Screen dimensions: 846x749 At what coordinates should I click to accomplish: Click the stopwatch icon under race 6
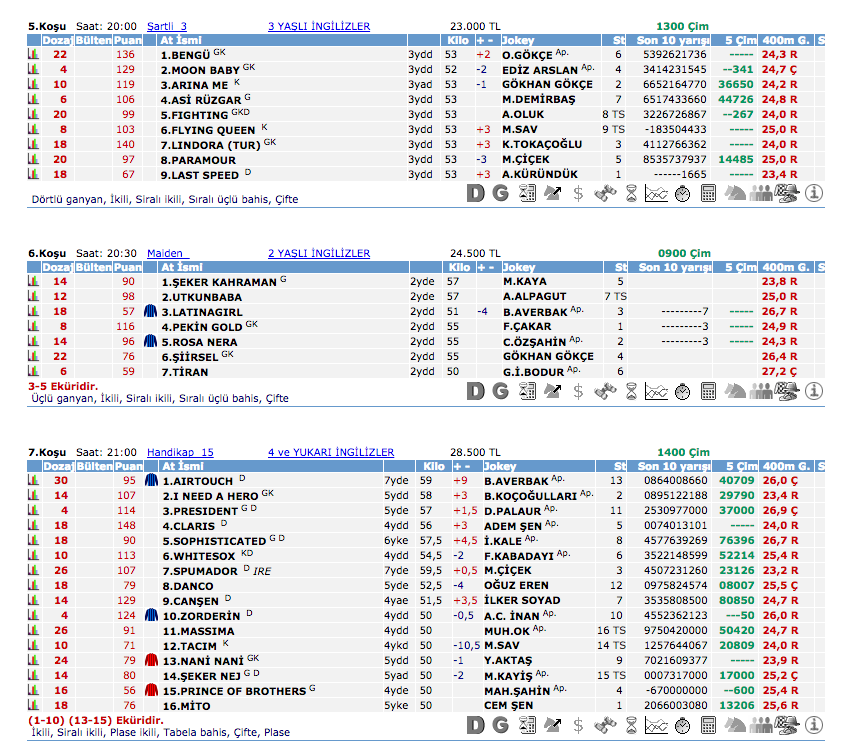pyautogui.click(x=681, y=390)
